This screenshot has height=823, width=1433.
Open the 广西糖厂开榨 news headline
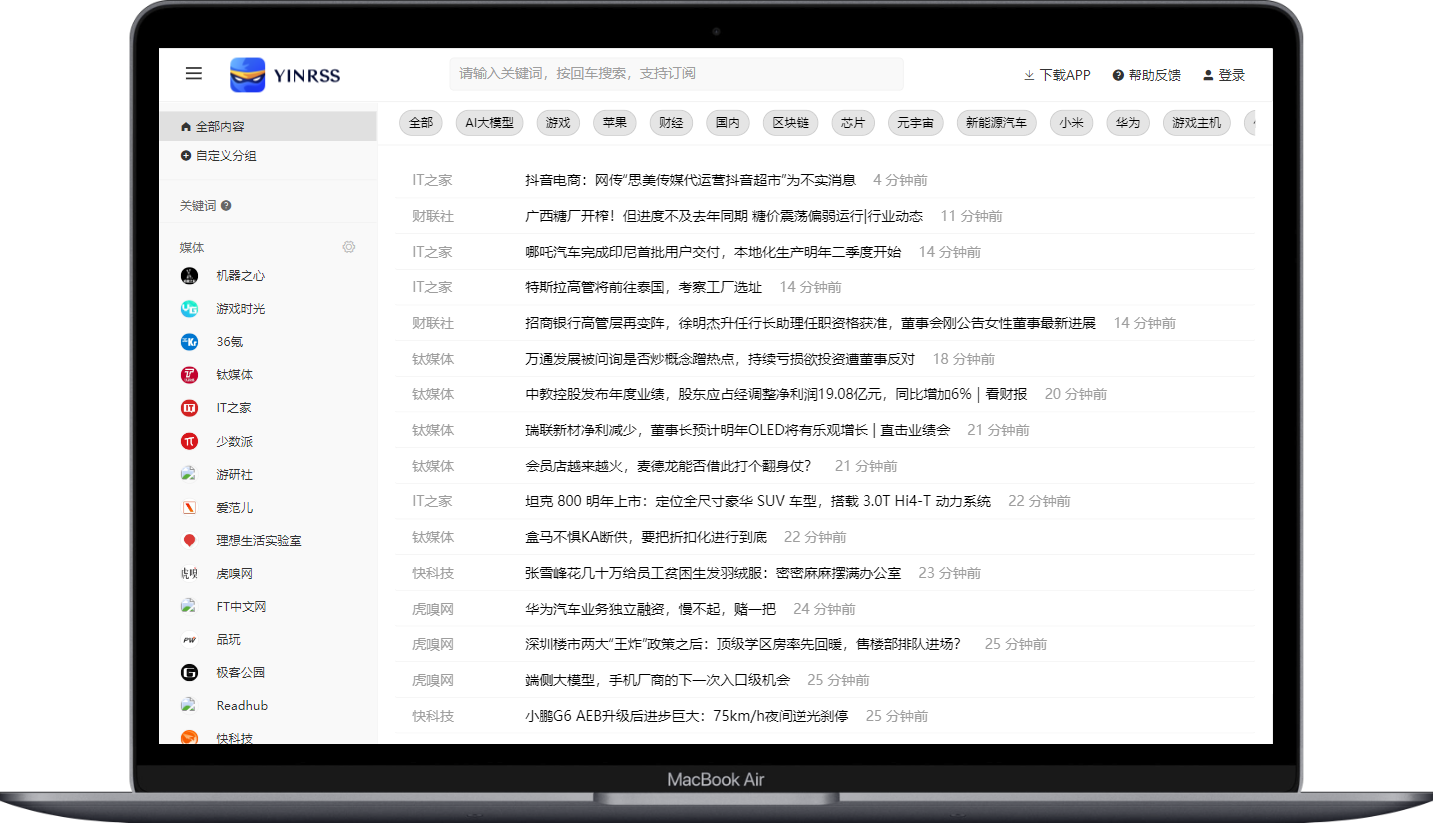click(724, 216)
